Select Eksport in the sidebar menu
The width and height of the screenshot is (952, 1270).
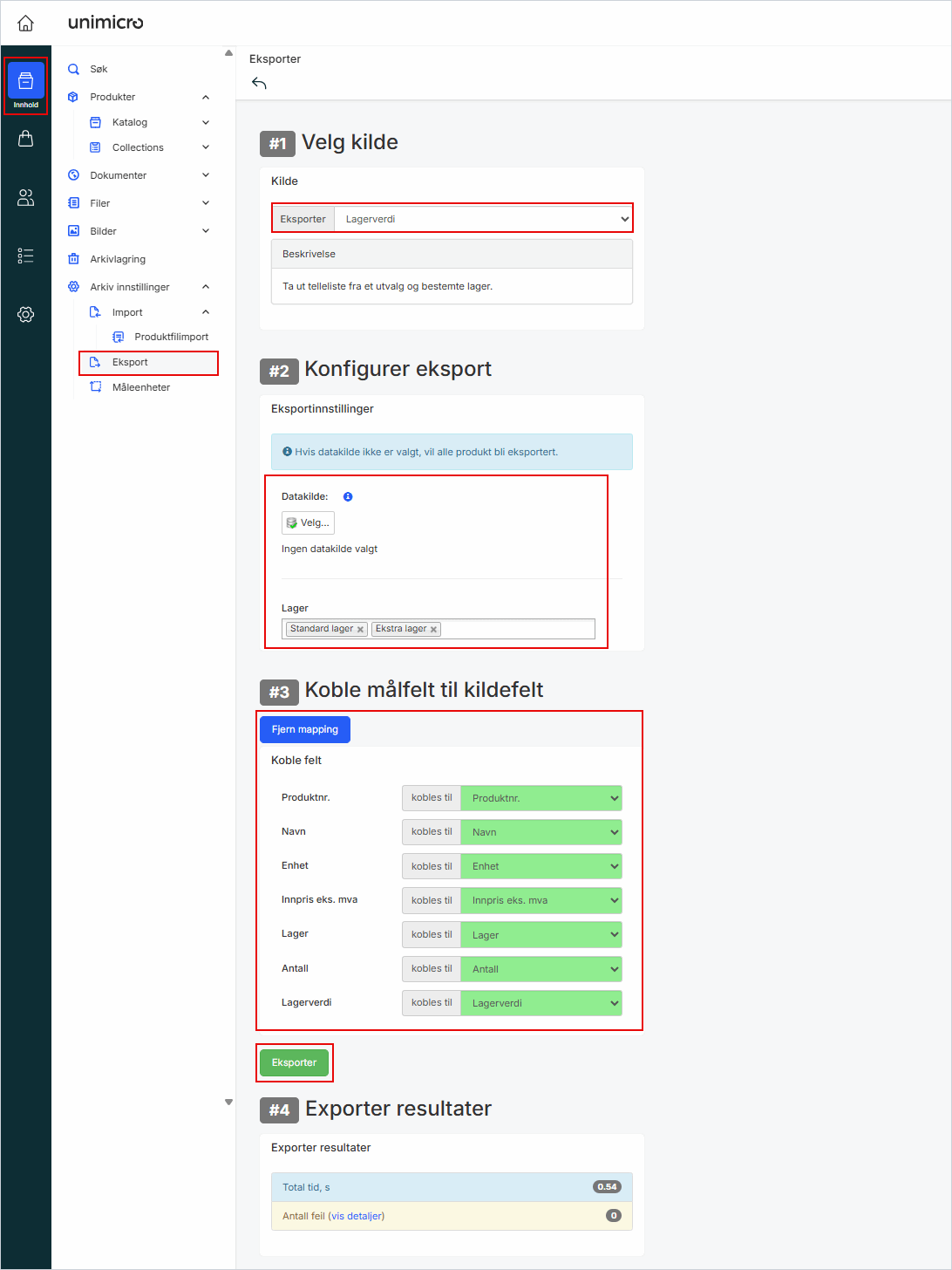pyautogui.click(x=130, y=362)
